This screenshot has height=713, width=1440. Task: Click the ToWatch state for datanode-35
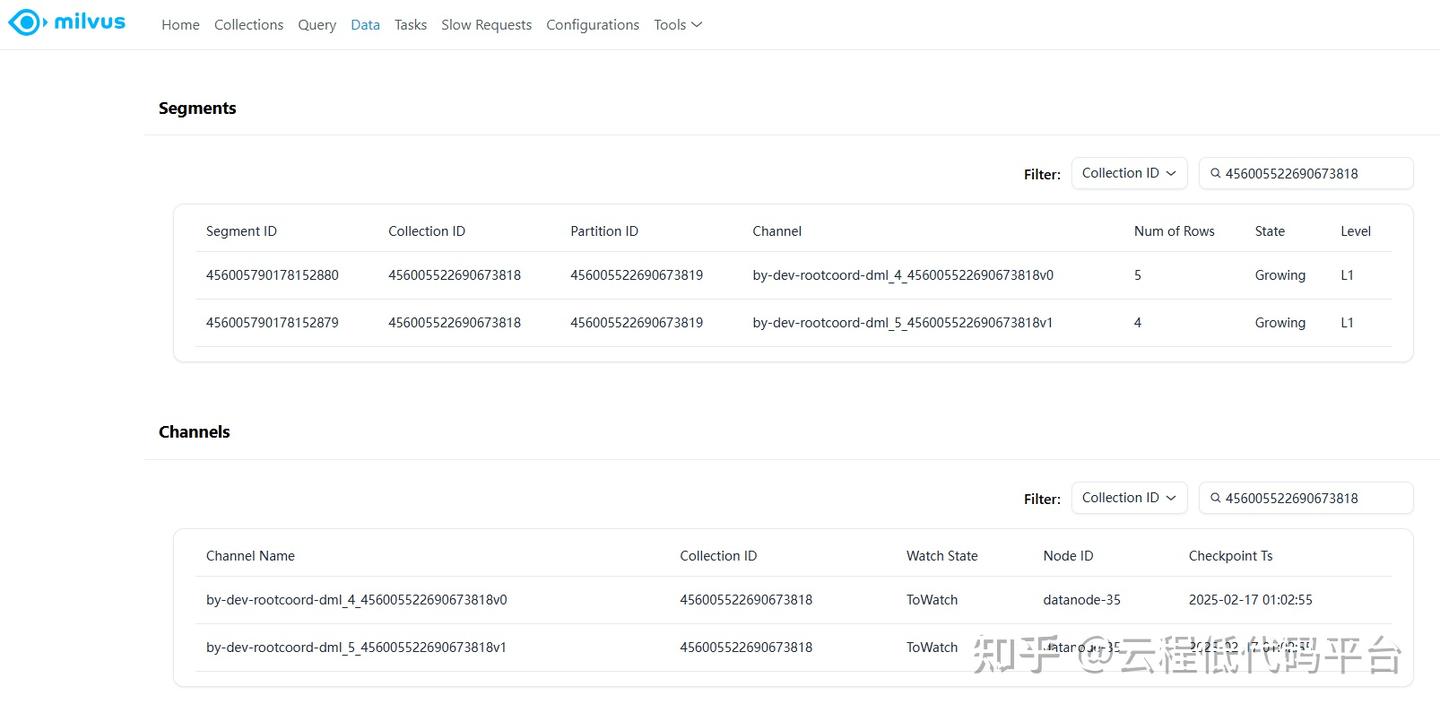931,599
